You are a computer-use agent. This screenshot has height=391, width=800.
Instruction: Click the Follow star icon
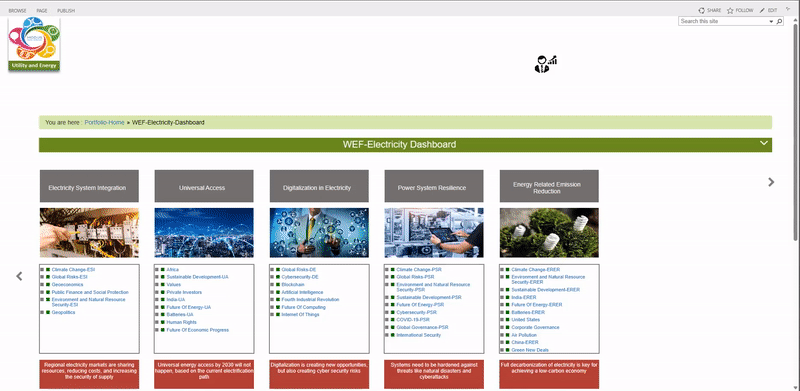[x=730, y=10]
